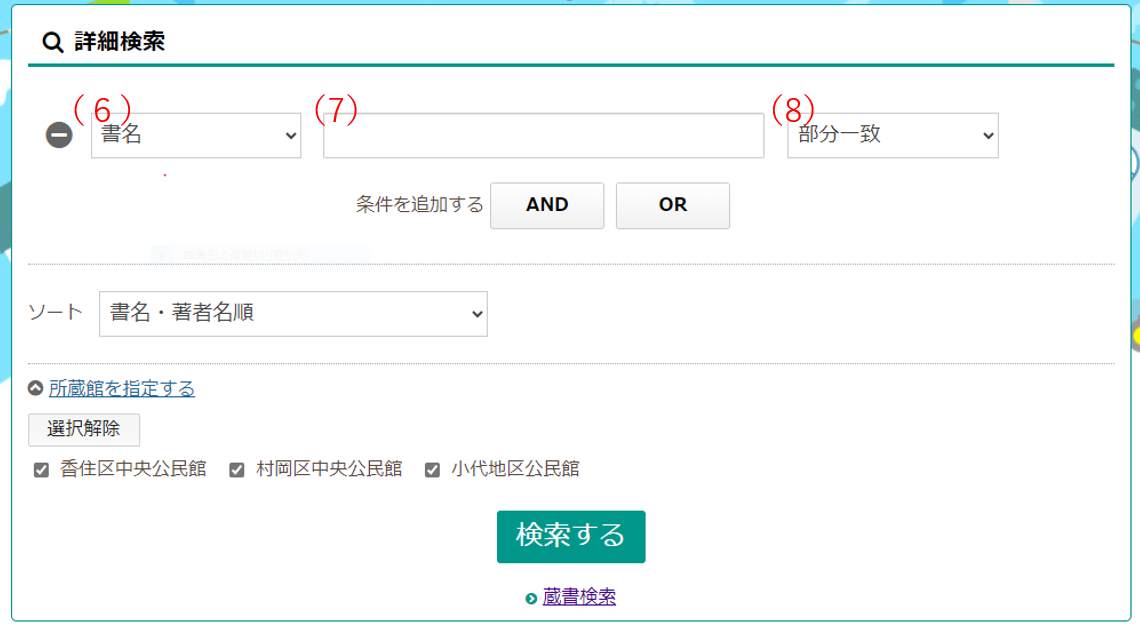Focus the search keyword text field
The image size is (1140, 636).
[x=543, y=136]
